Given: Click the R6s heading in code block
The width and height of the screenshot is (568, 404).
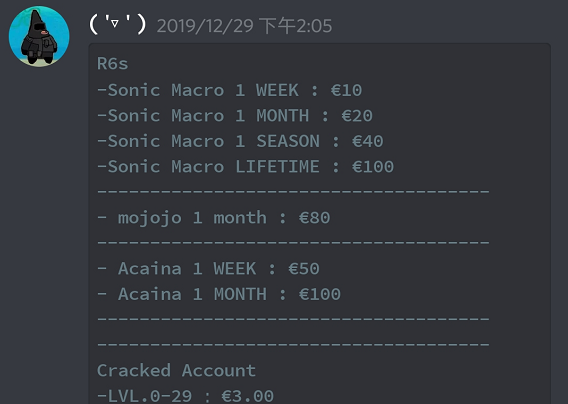Looking at the screenshot, I should point(112,64).
